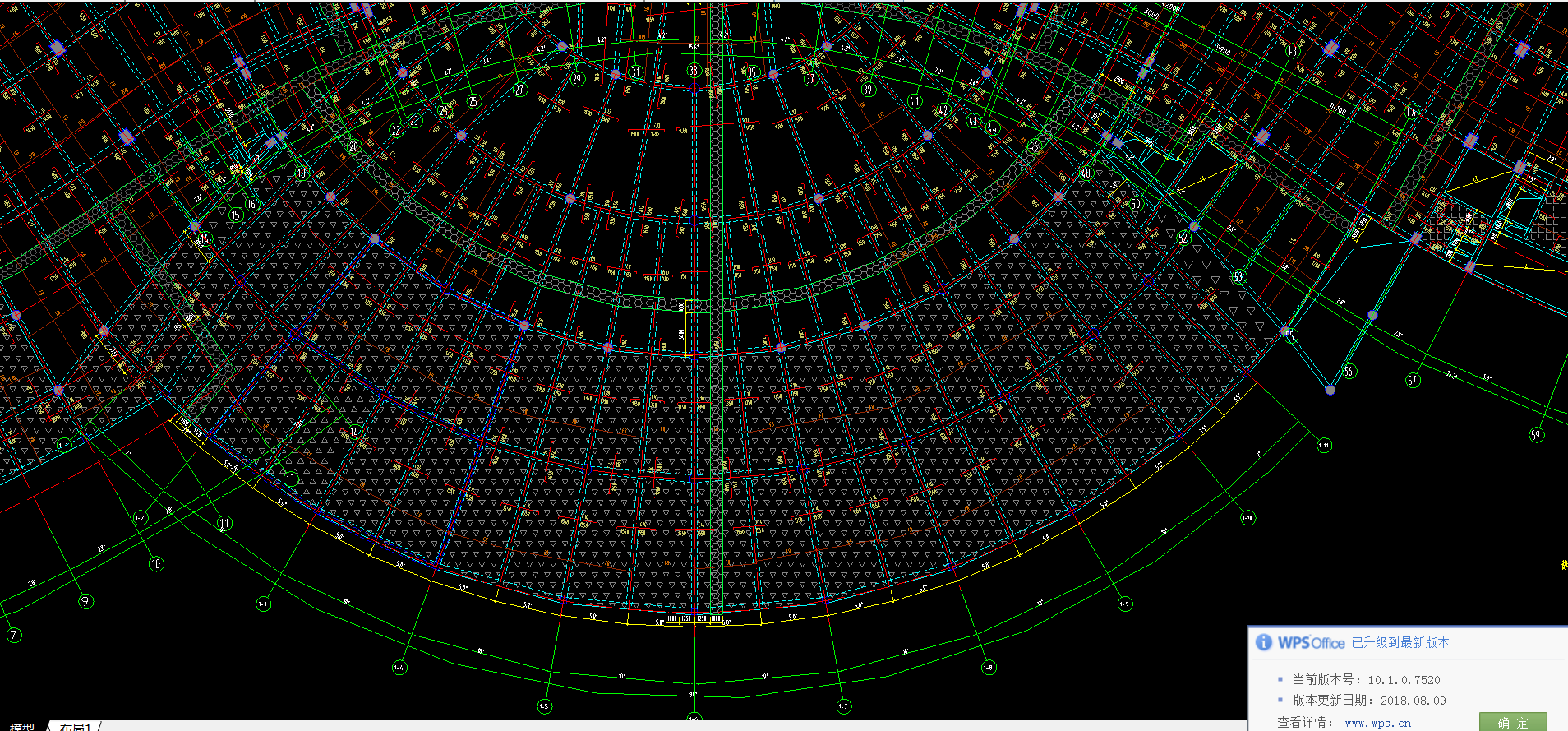Switch to the 布局1 layout tab
The height and width of the screenshot is (731, 1568).
pos(75,727)
